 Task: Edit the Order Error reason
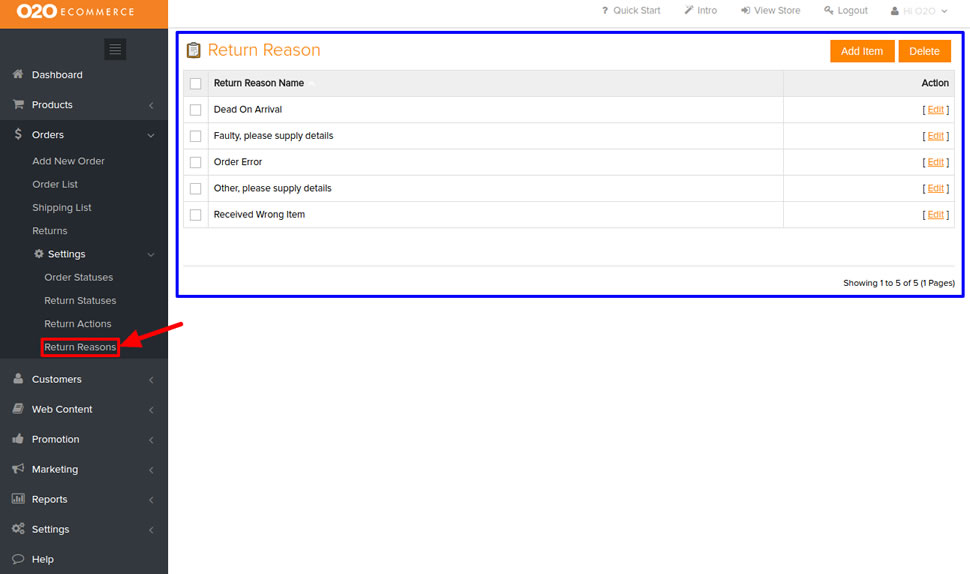[935, 162]
